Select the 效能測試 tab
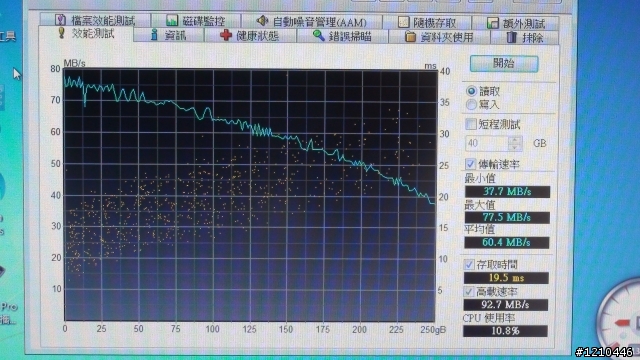Viewport: 640px width, 360px height. pos(86,33)
